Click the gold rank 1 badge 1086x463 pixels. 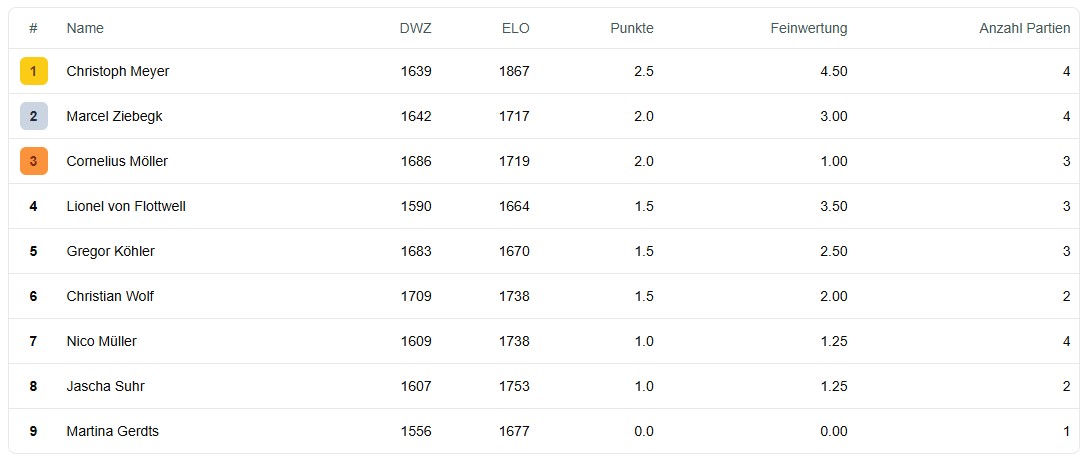click(34, 71)
